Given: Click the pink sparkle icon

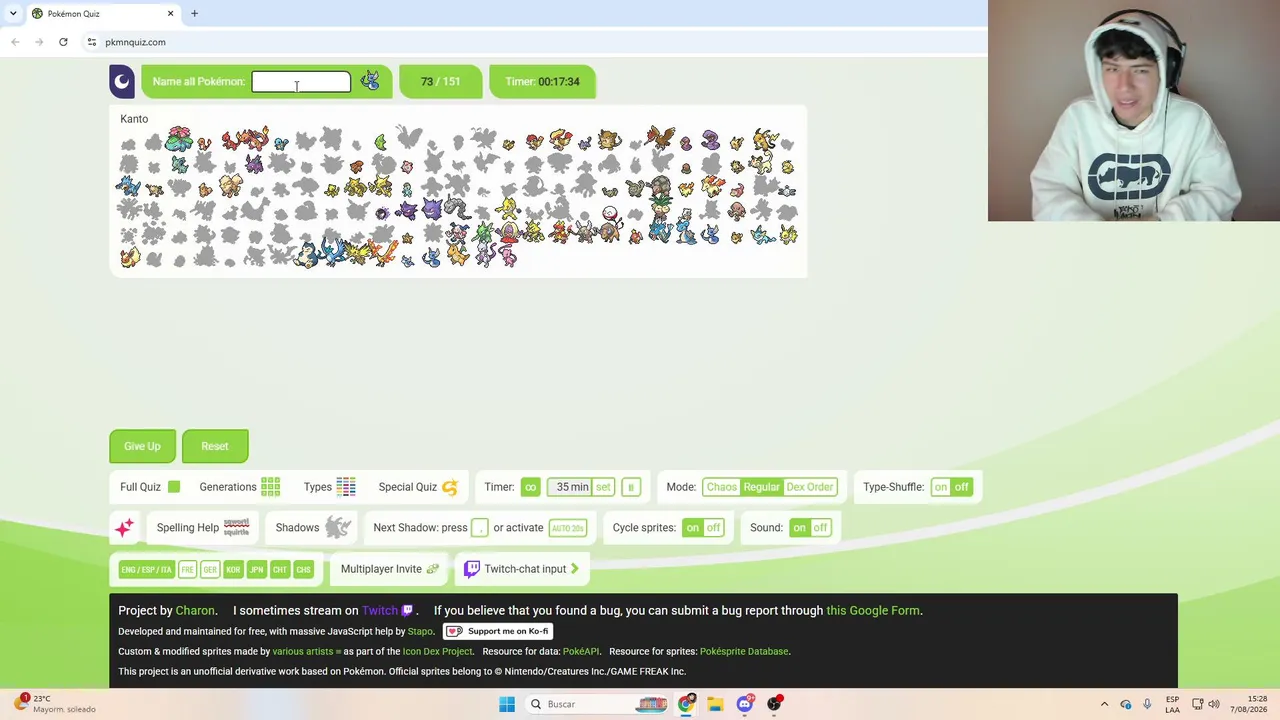Looking at the screenshot, I should point(124,528).
